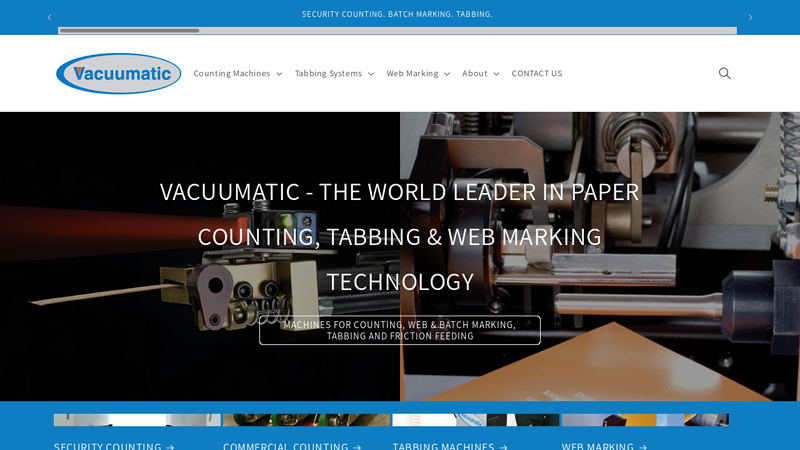The image size is (800, 450).
Task: Click the Web Marking thumbnail image
Action: coord(645,420)
